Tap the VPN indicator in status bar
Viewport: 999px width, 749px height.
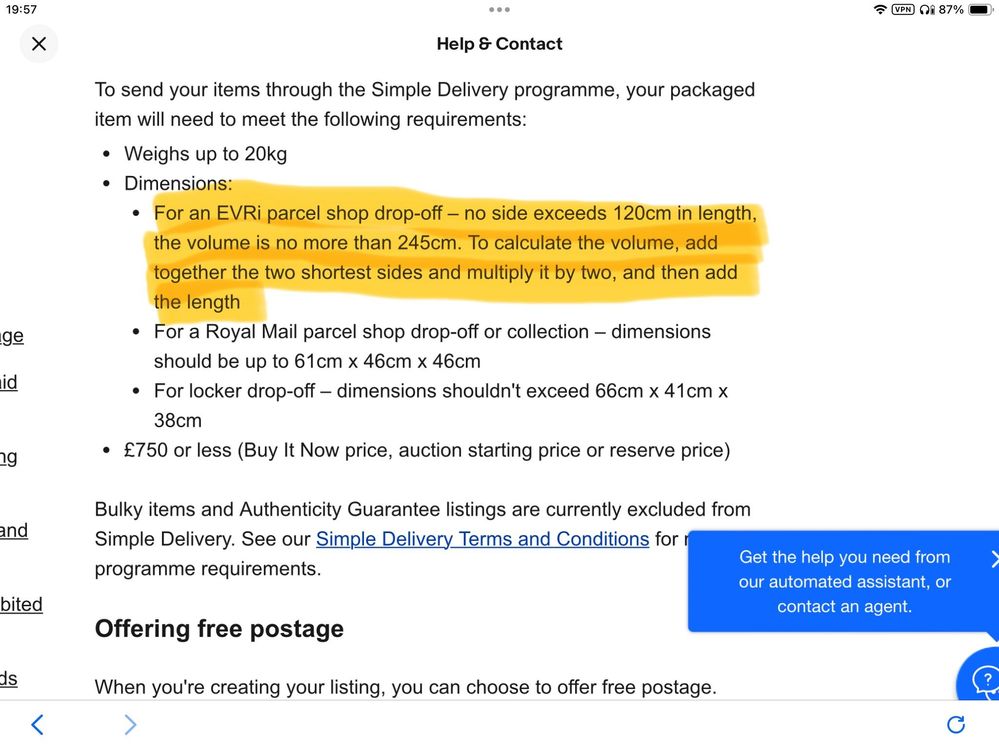click(x=903, y=10)
